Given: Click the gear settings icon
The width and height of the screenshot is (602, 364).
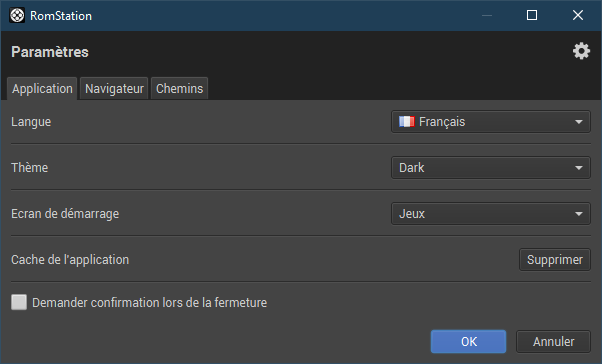Looking at the screenshot, I should click(x=581, y=51).
